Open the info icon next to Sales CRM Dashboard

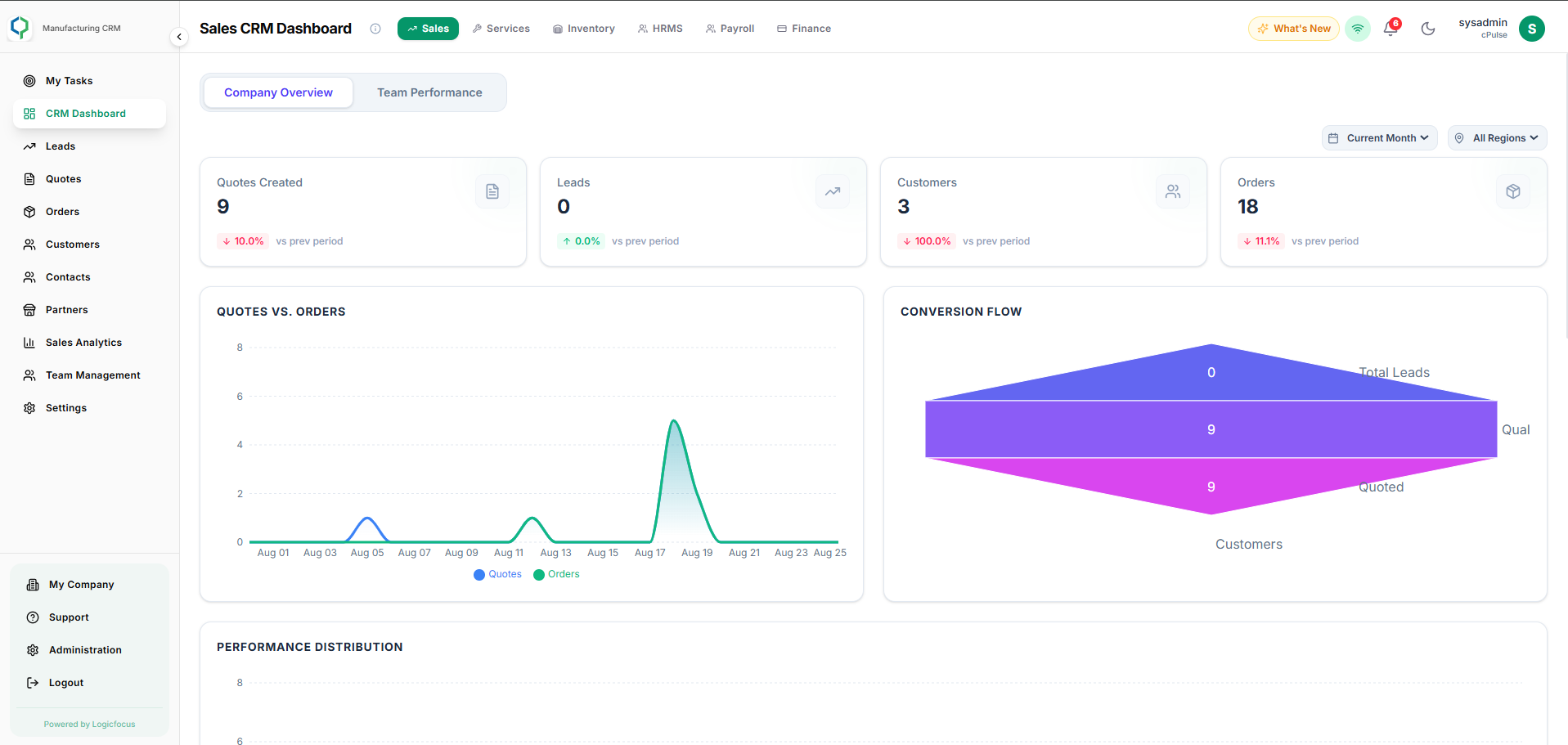click(375, 29)
